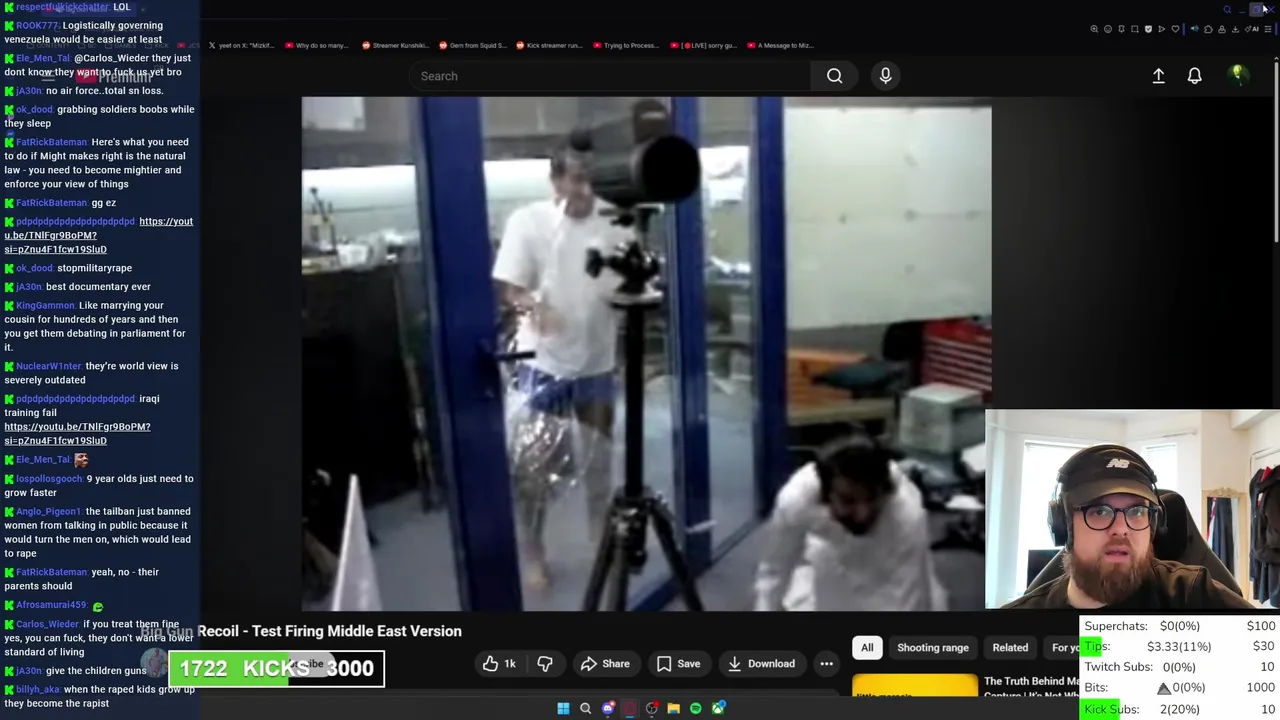This screenshot has height=720, width=1280.
Task: Select the 'All' filter chip
Action: coord(867,648)
